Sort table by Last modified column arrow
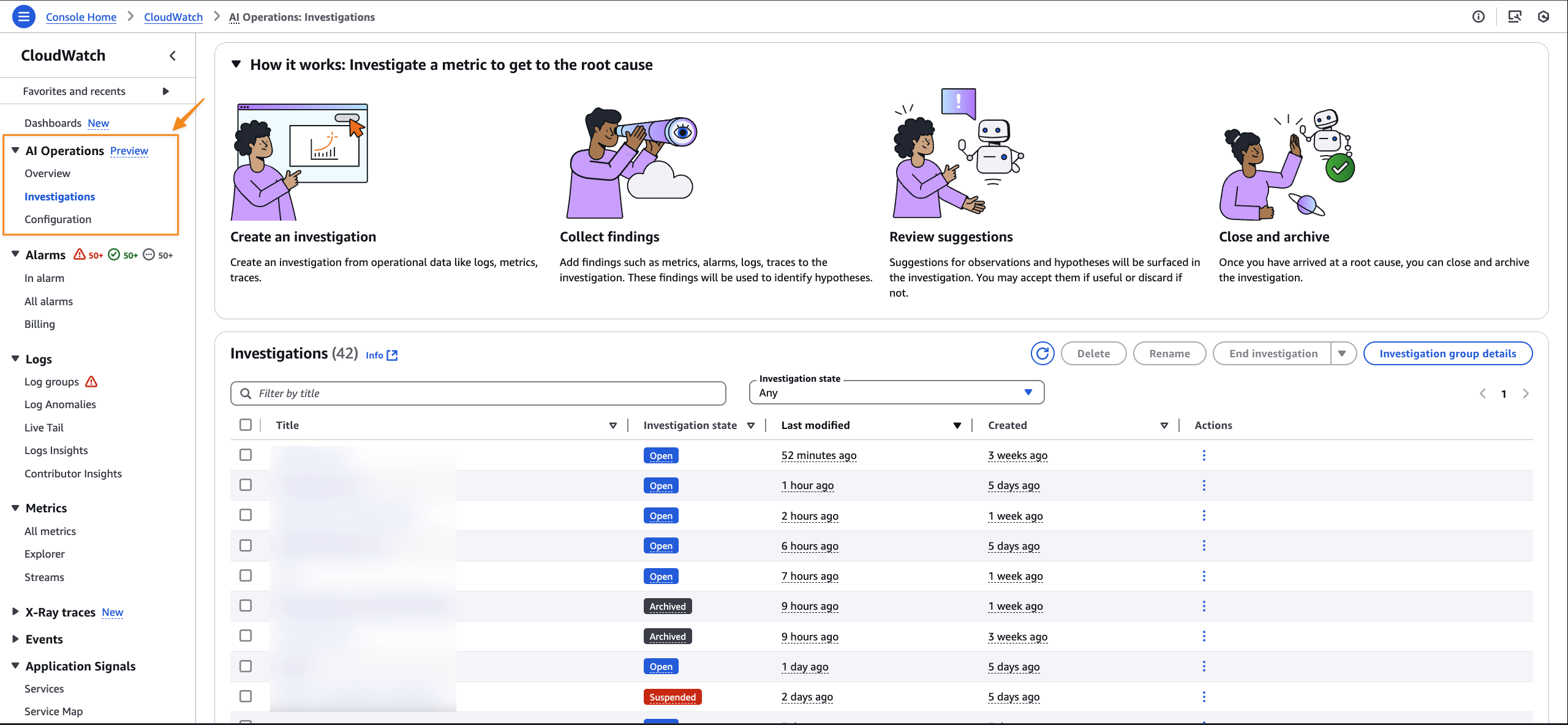 point(957,425)
